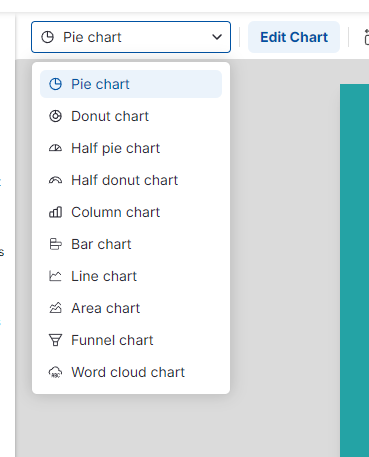
Task: Pick the Word cloud chart option
Action: [131, 372]
